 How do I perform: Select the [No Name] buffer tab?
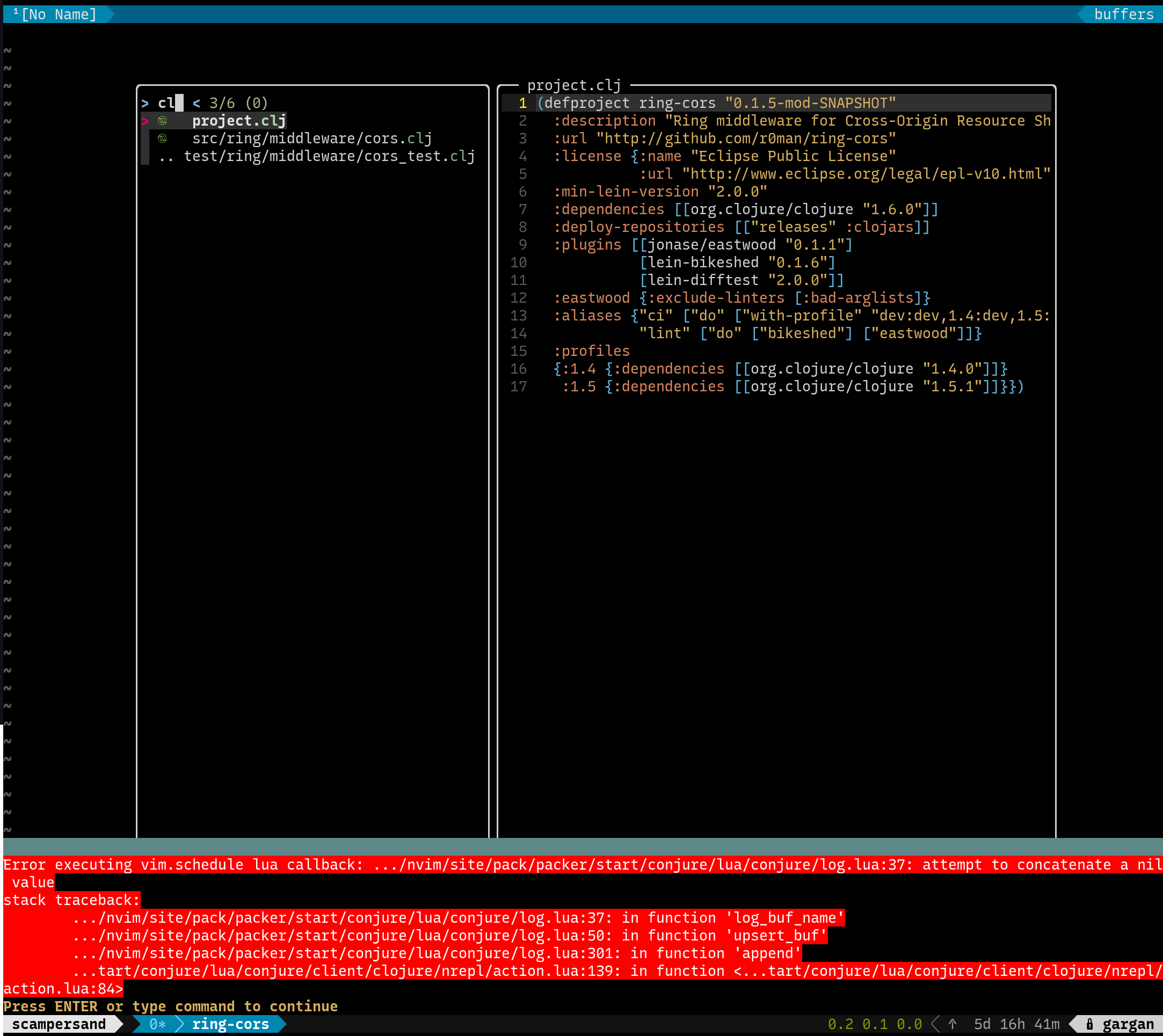59,14
